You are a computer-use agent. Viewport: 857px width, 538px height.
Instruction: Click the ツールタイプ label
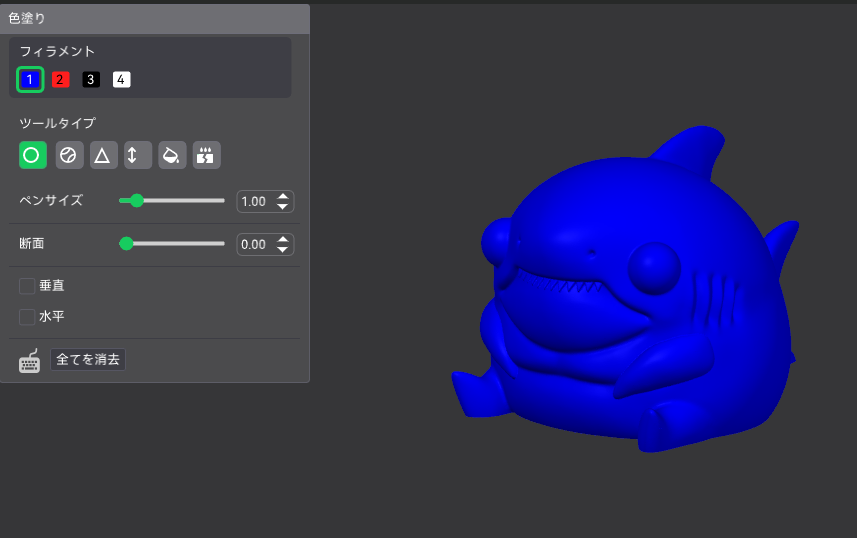57,123
